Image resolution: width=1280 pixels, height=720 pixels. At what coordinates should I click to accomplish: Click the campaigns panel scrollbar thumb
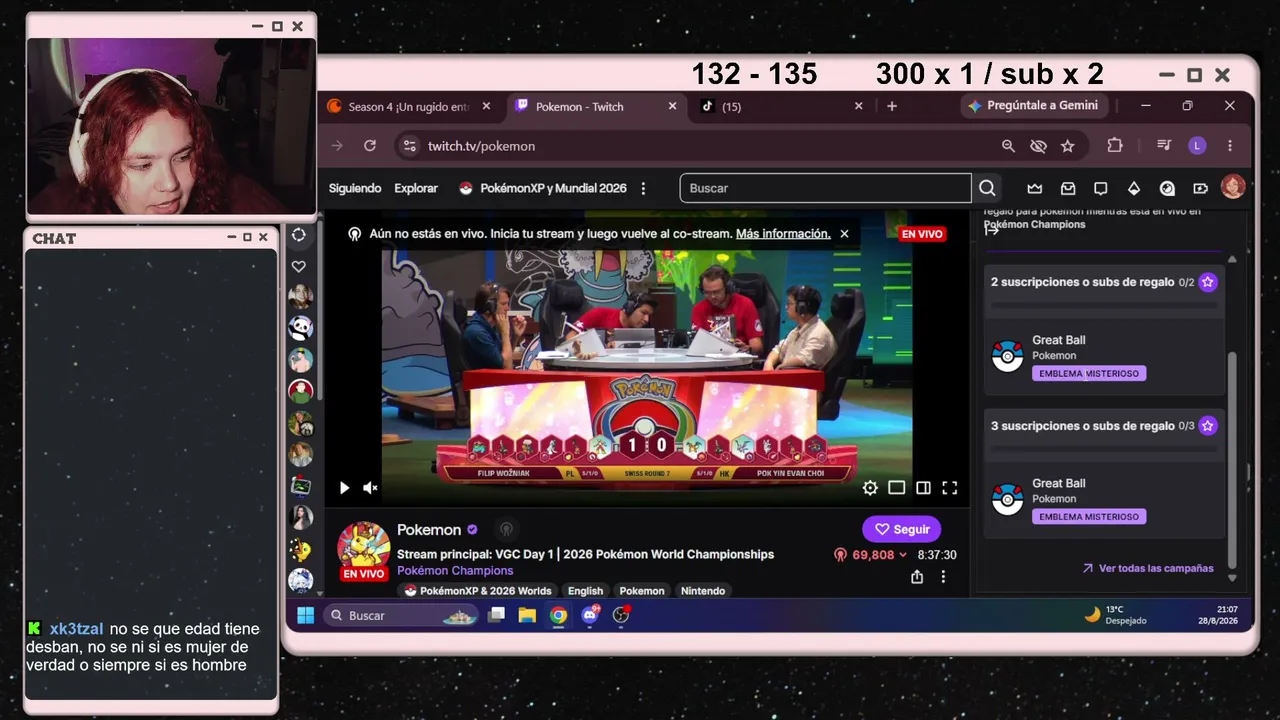point(1232,460)
